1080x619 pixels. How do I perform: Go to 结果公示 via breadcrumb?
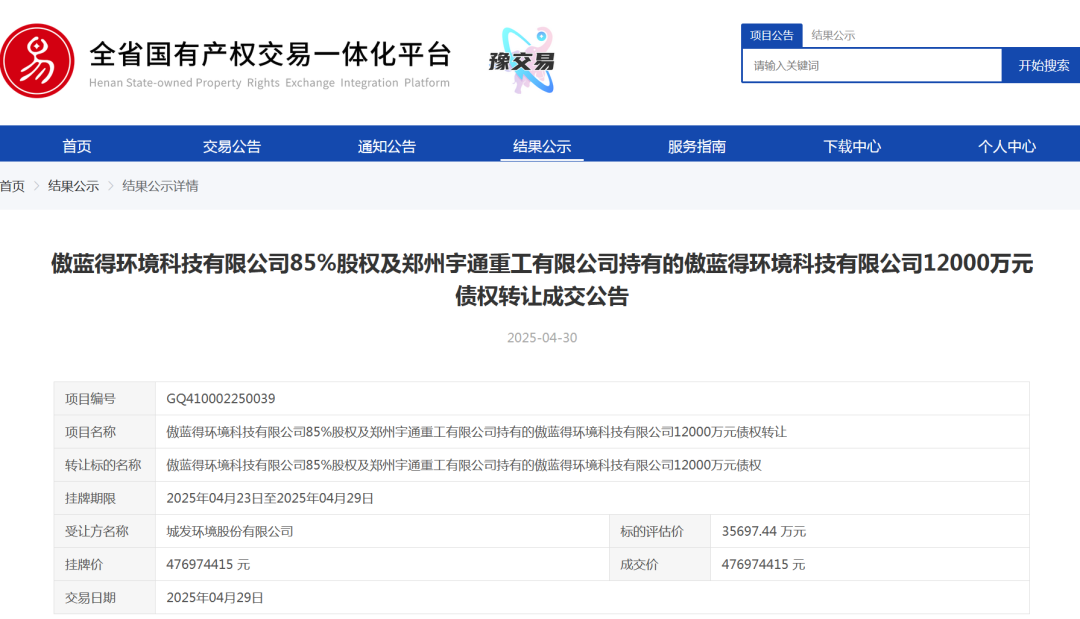(73, 186)
